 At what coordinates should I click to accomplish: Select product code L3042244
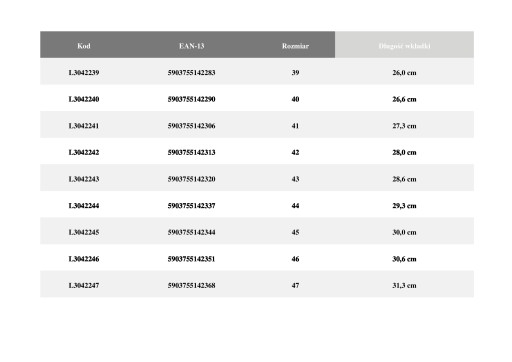pos(84,206)
